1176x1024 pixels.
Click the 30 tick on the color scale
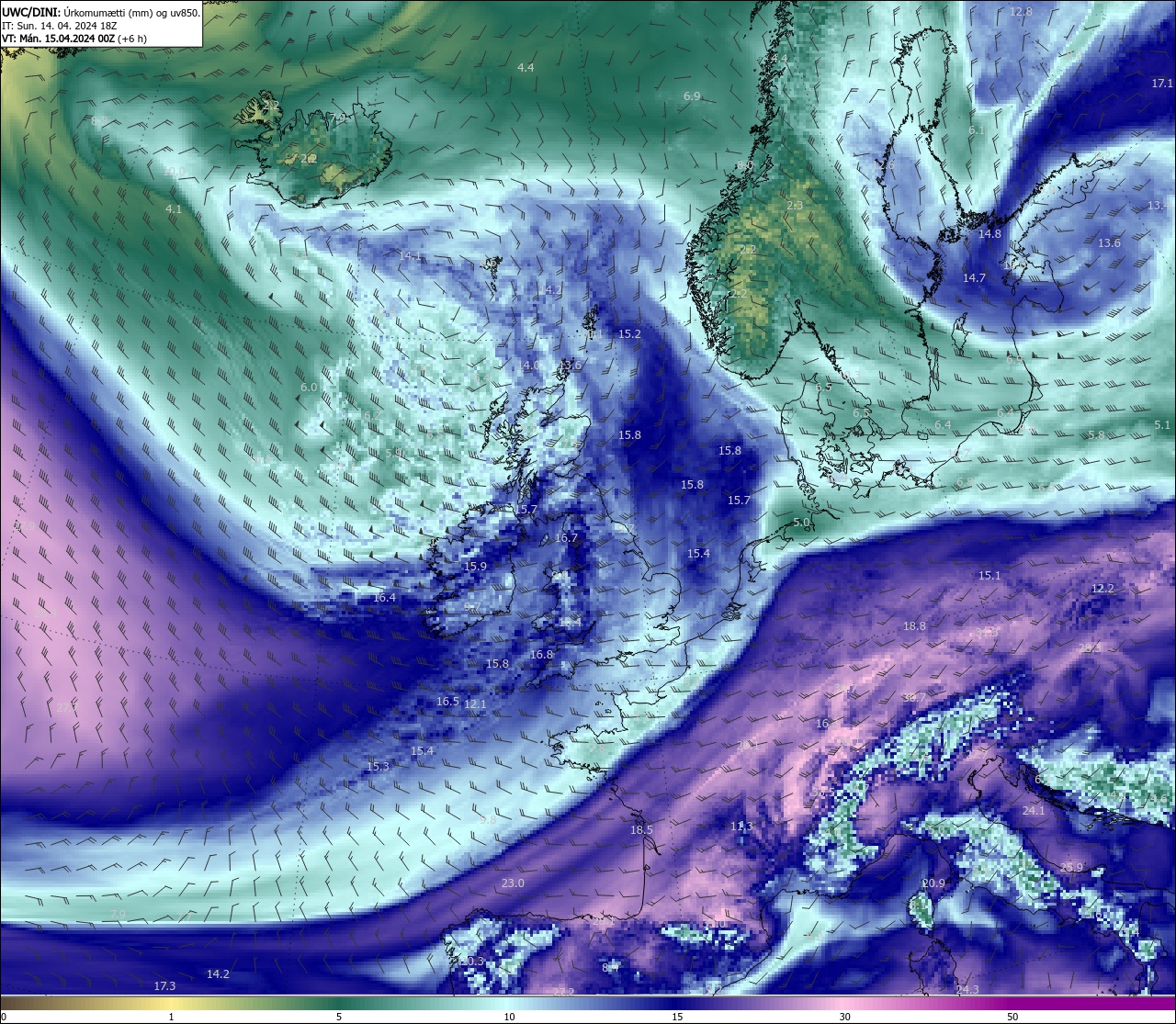844,1017
